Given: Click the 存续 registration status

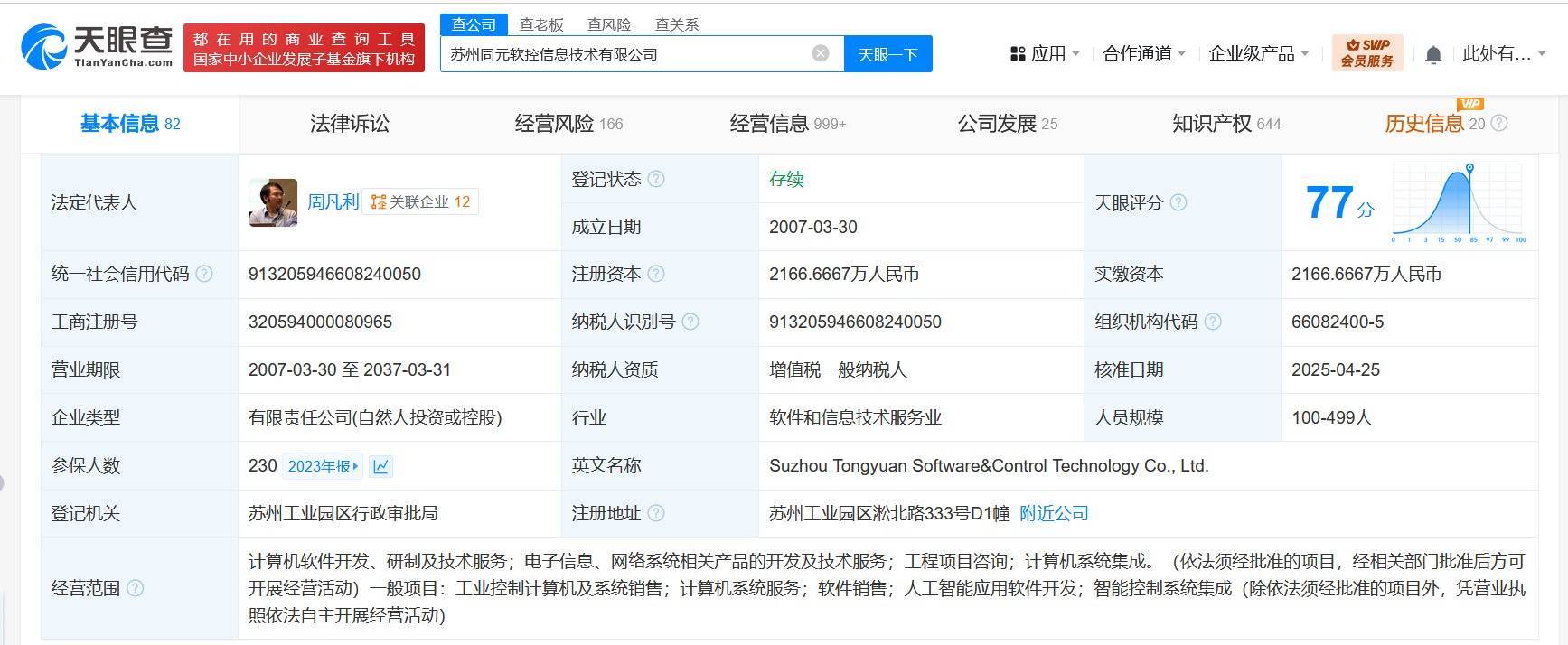Looking at the screenshot, I should 786,179.
